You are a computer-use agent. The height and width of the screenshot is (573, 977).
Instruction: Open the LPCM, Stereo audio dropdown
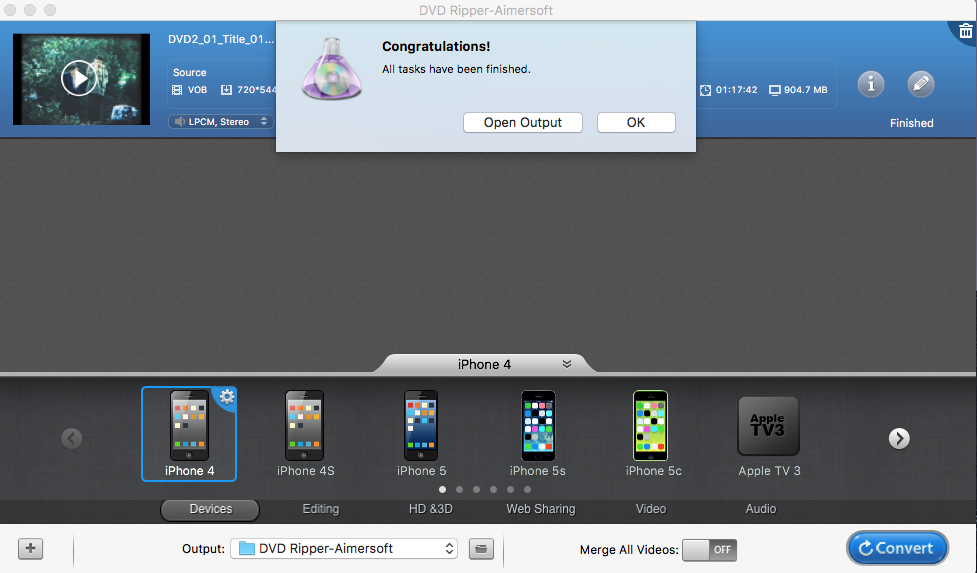click(221, 121)
